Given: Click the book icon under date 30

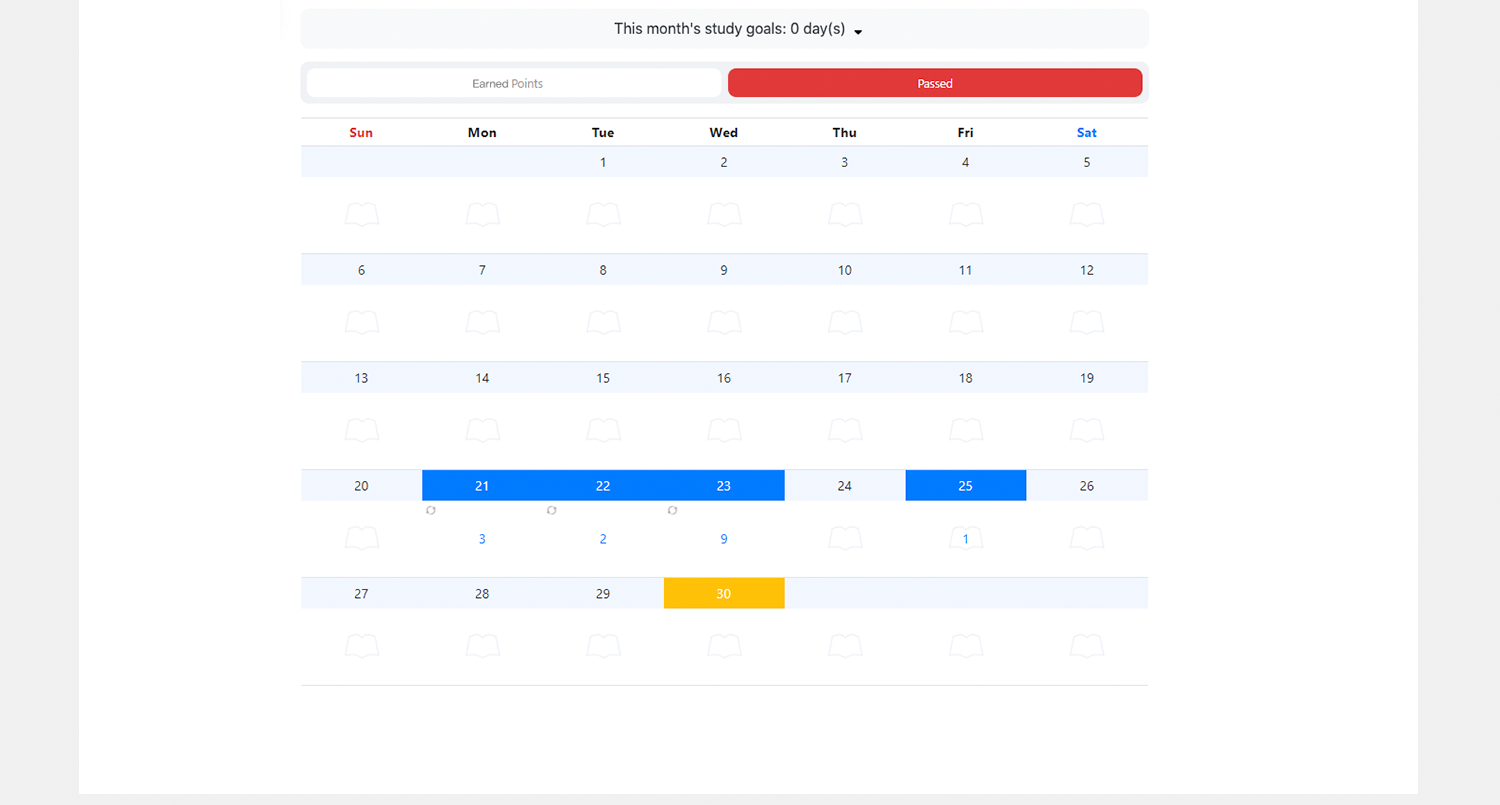Looking at the screenshot, I should [724, 646].
